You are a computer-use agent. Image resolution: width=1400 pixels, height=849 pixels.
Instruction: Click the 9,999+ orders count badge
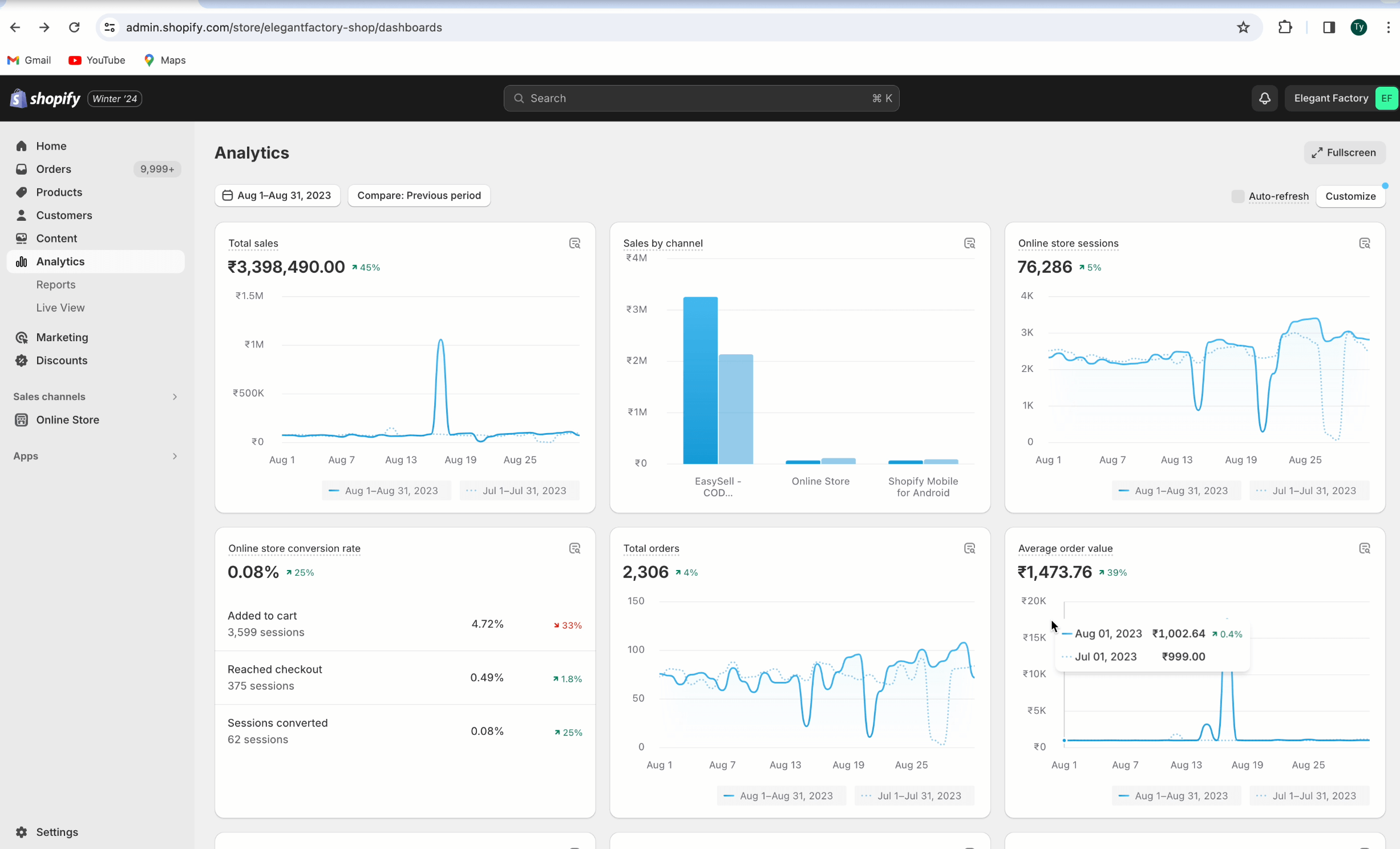point(157,169)
